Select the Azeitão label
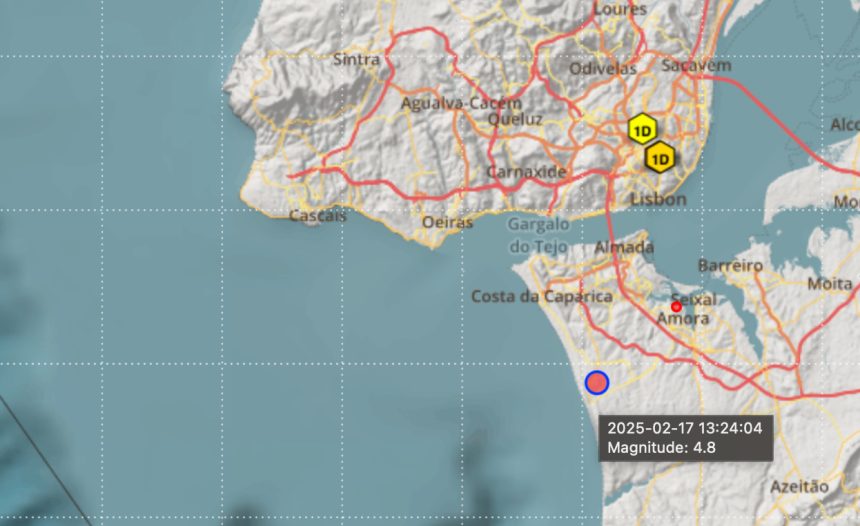 coord(800,487)
